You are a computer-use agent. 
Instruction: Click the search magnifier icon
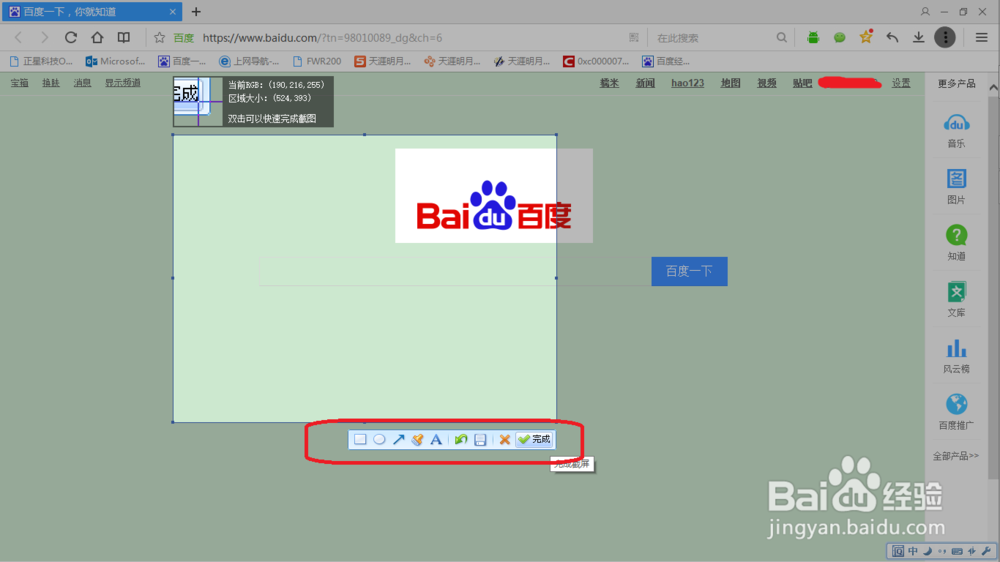(x=781, y=38)
